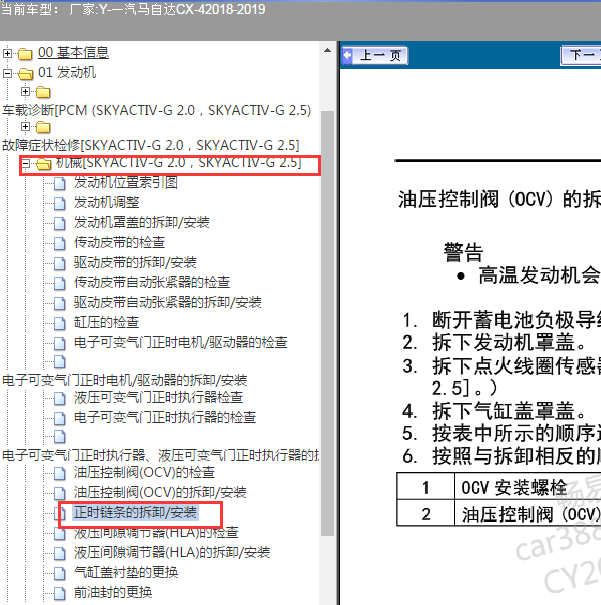Open 电子可变气门正时执行器、液压可变气门 entry
This screenshot has width=601, height=605.
tap(160, 456)
